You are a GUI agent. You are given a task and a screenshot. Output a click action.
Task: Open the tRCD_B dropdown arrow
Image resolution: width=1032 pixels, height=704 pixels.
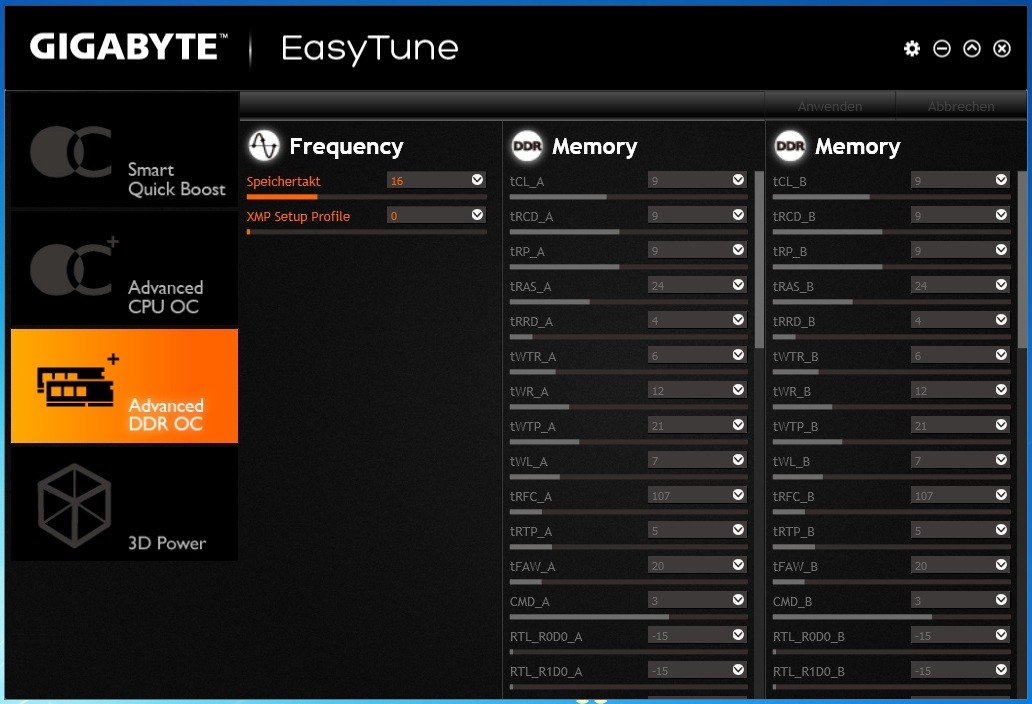1001,214
